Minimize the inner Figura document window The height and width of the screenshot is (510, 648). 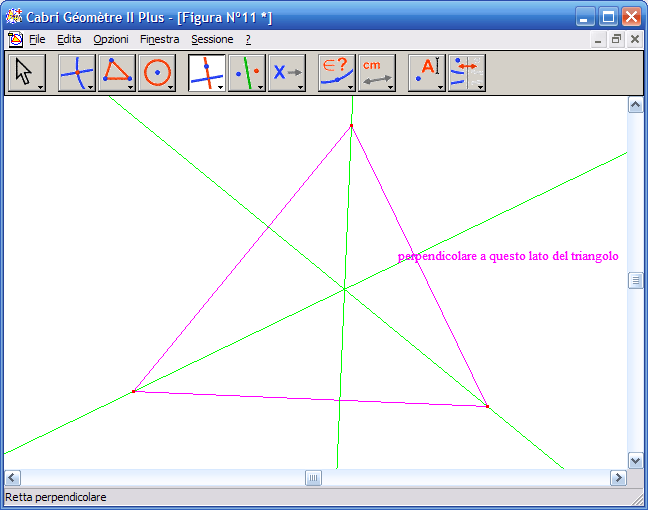[598, 40]
